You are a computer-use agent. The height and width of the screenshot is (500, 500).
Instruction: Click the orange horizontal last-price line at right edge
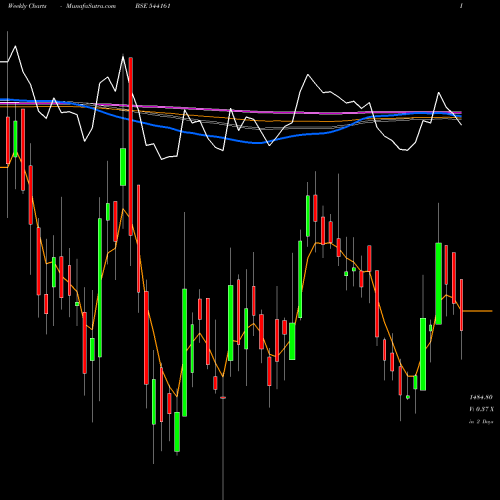477,311
